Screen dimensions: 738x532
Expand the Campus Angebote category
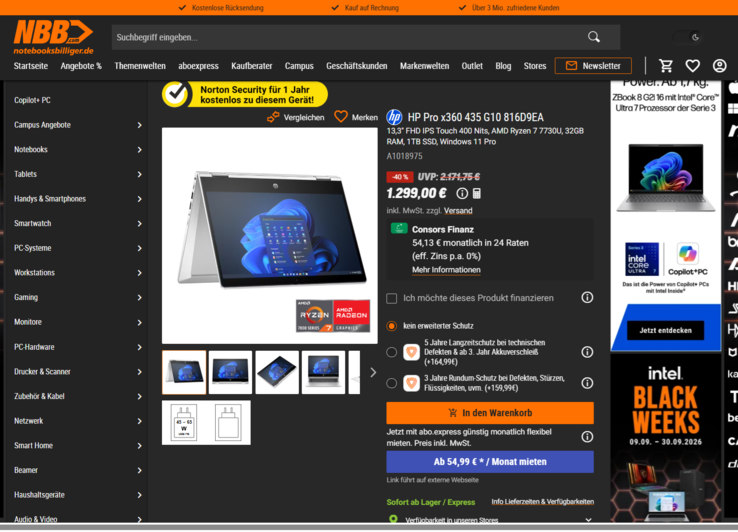(139, 125)
